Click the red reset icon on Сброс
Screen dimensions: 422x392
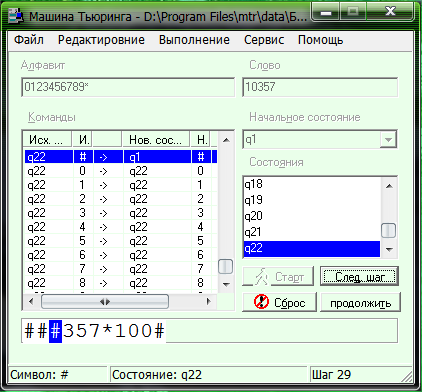click(x=261, y=302)
